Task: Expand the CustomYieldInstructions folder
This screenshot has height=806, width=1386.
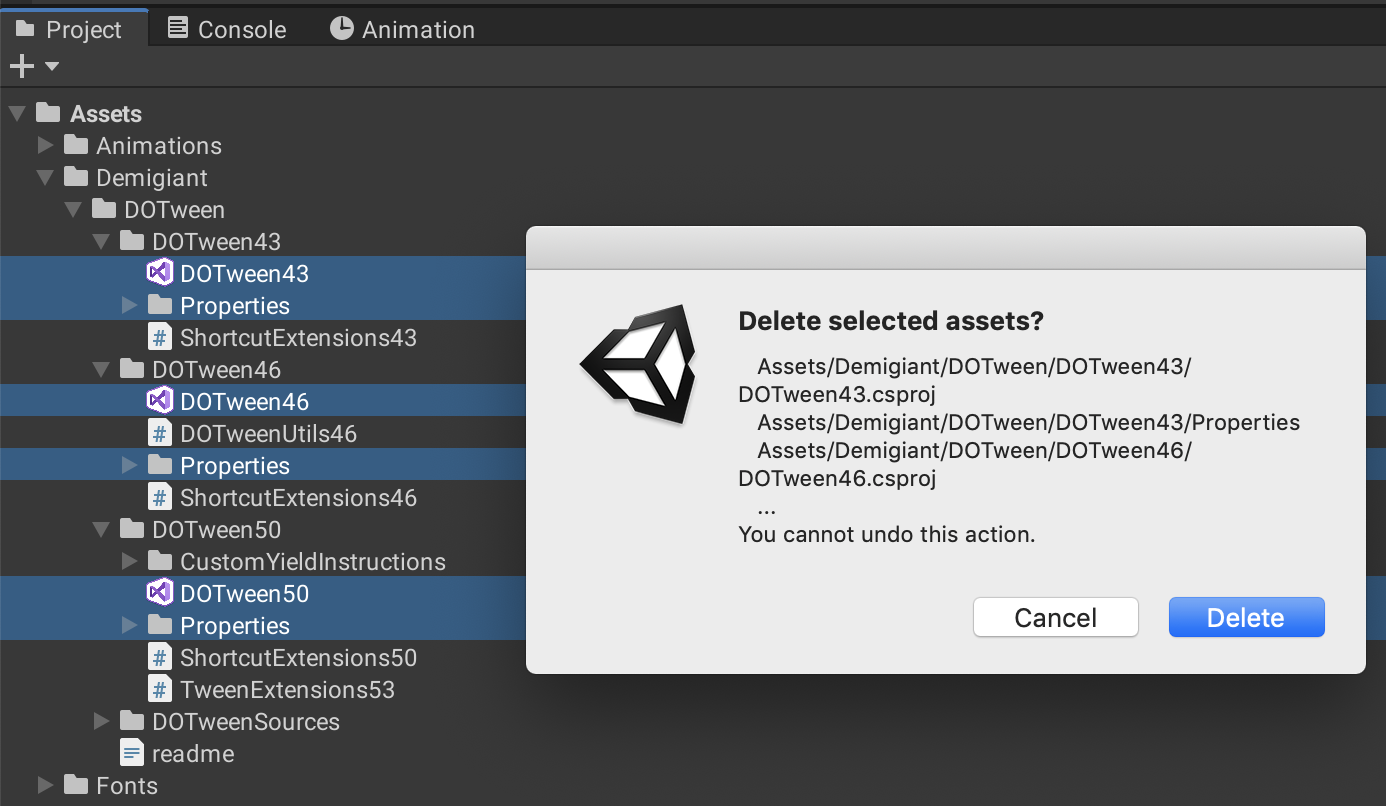Action: 129,561
